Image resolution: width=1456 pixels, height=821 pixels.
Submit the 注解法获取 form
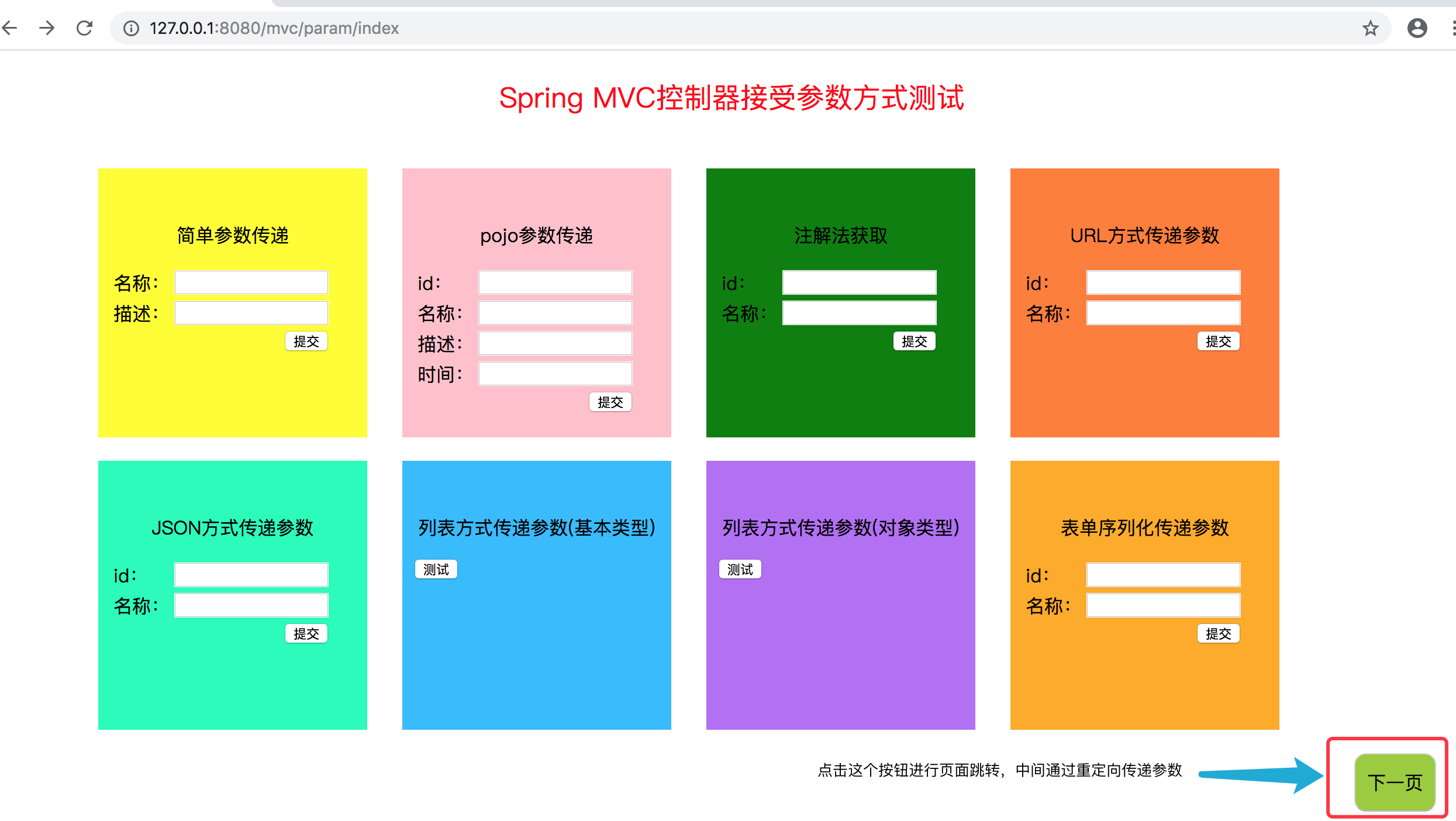[915, 341]
